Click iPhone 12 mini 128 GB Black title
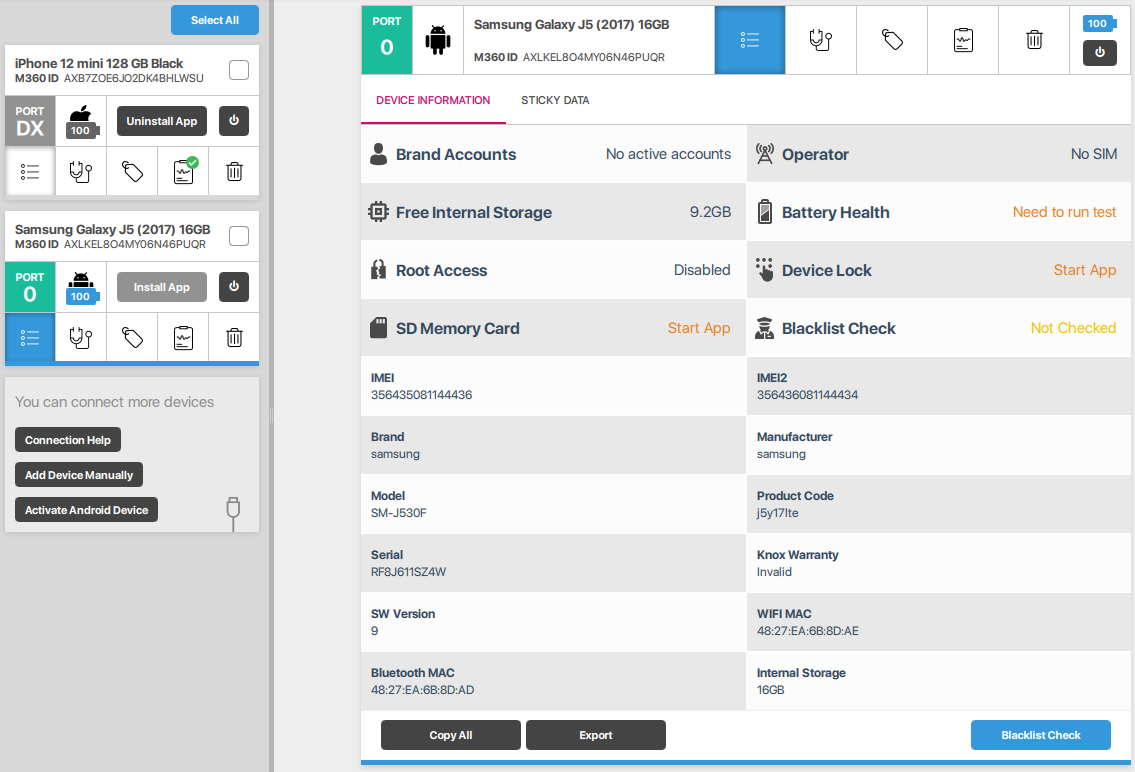1135x772 pixels. point(99,63)
